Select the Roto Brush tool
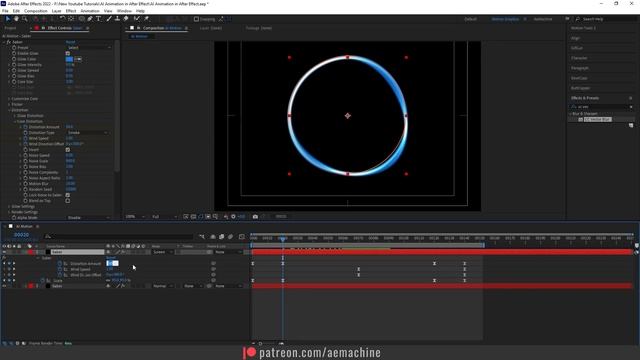Screen dimensions: 640x360 point(137,19)
